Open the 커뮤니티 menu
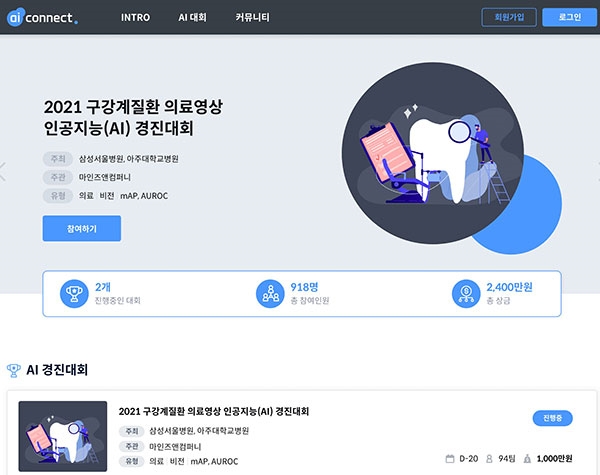 tap(253, 18)
